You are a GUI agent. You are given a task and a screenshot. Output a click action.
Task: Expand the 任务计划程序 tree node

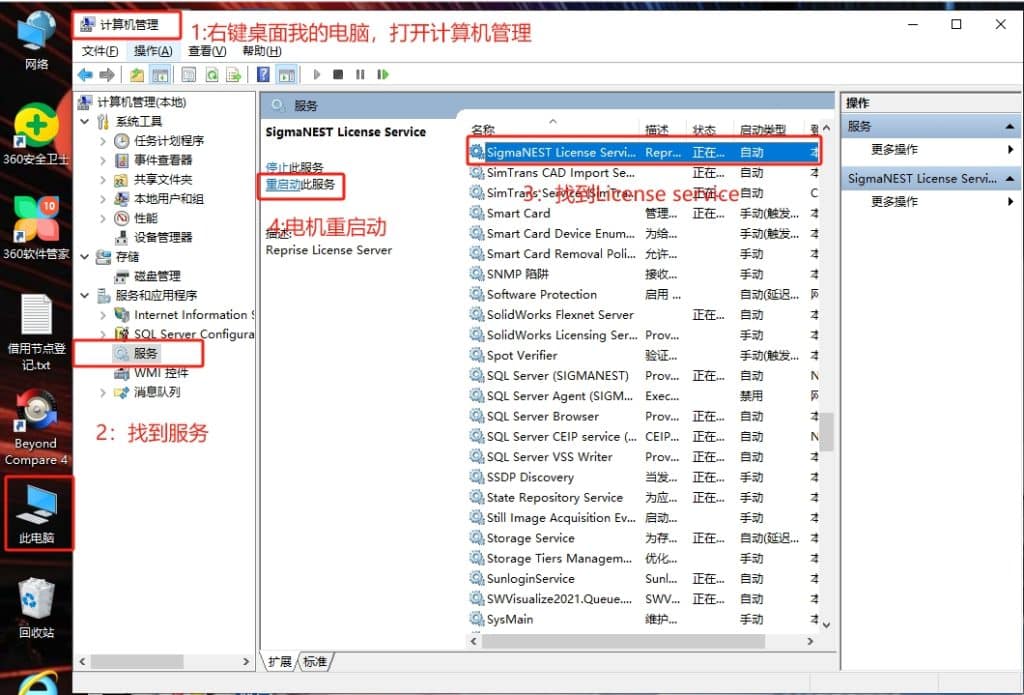point(103,140)
